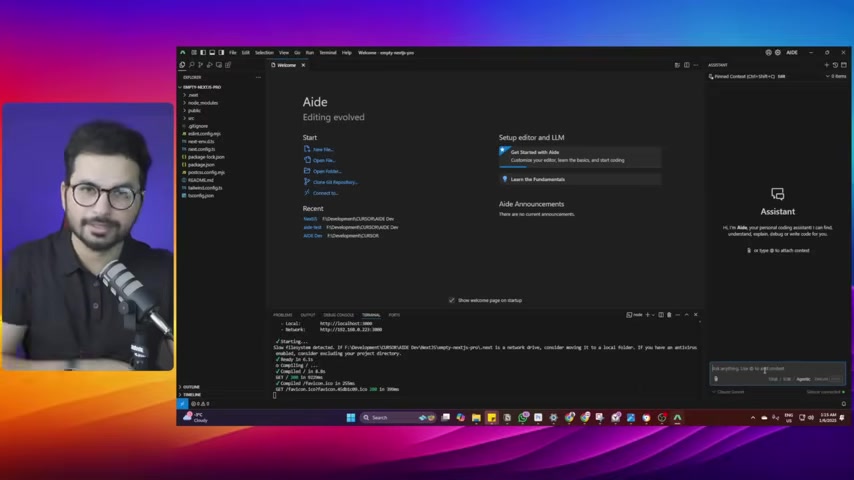Open WhatsApp from the taskbar
854x480 pixels.
point(522,417)
